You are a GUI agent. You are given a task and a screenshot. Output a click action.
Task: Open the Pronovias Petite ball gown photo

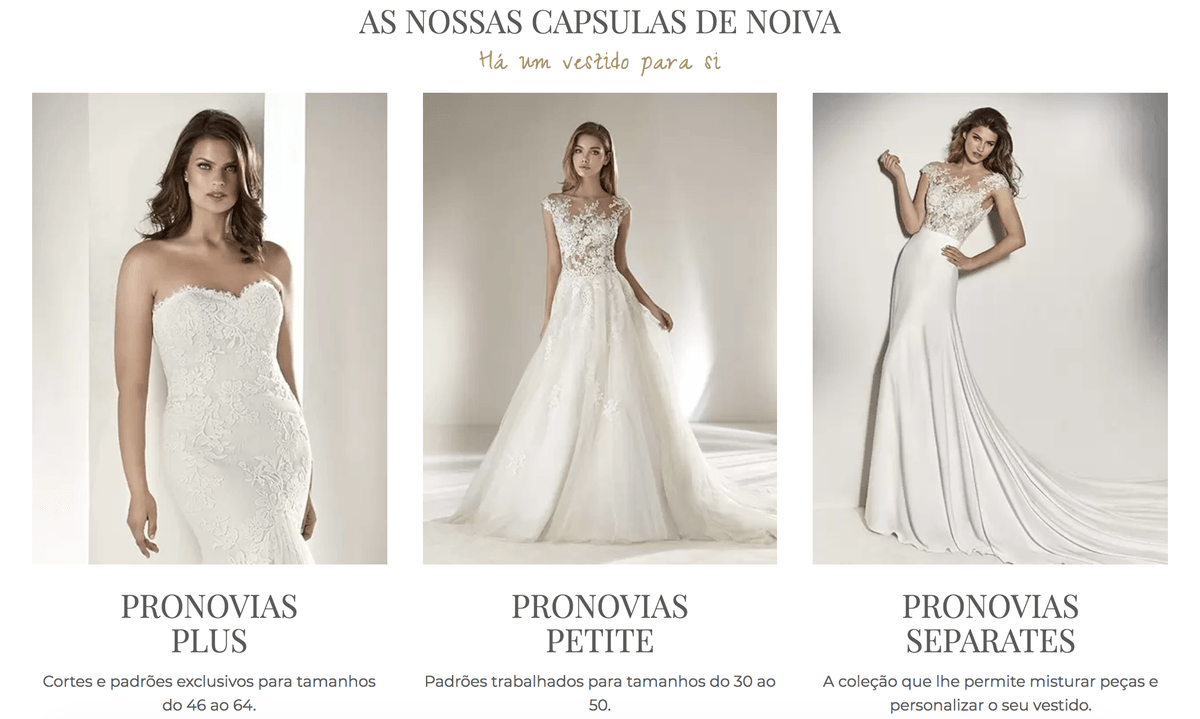click(600, 328)
